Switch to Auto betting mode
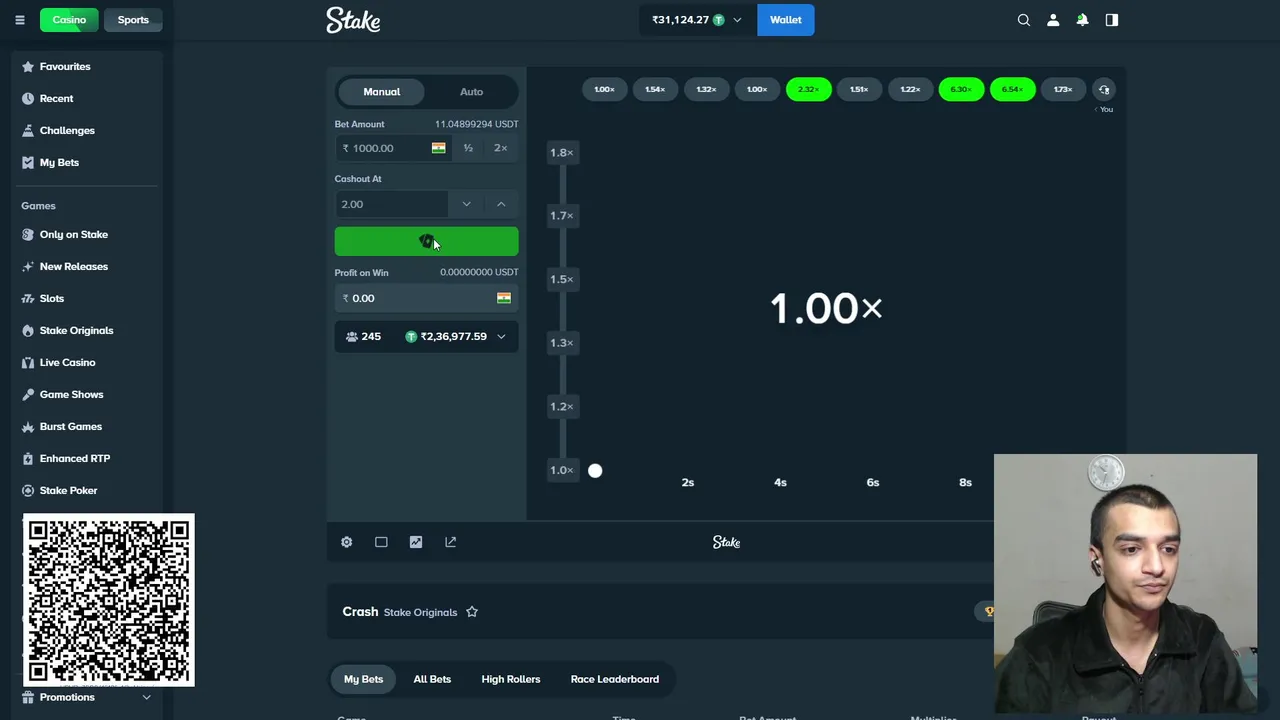This screenshot has width=1280, height=720. click(471, 92)
